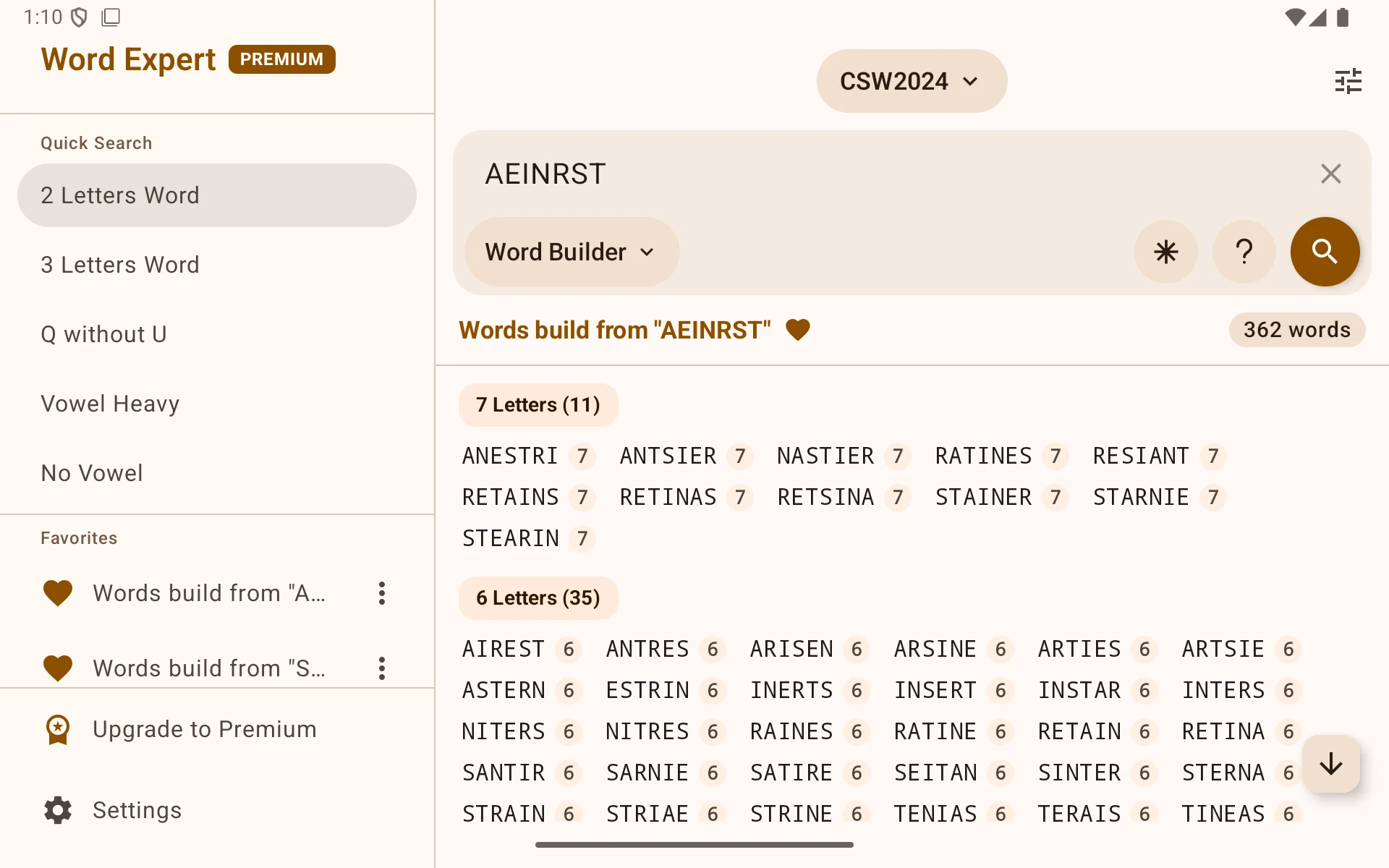Image resolution: width=1389 pixels, height=868 pixels.
Task: Open the CSW2024 dictionary dropdown
Action: point(912,81)
